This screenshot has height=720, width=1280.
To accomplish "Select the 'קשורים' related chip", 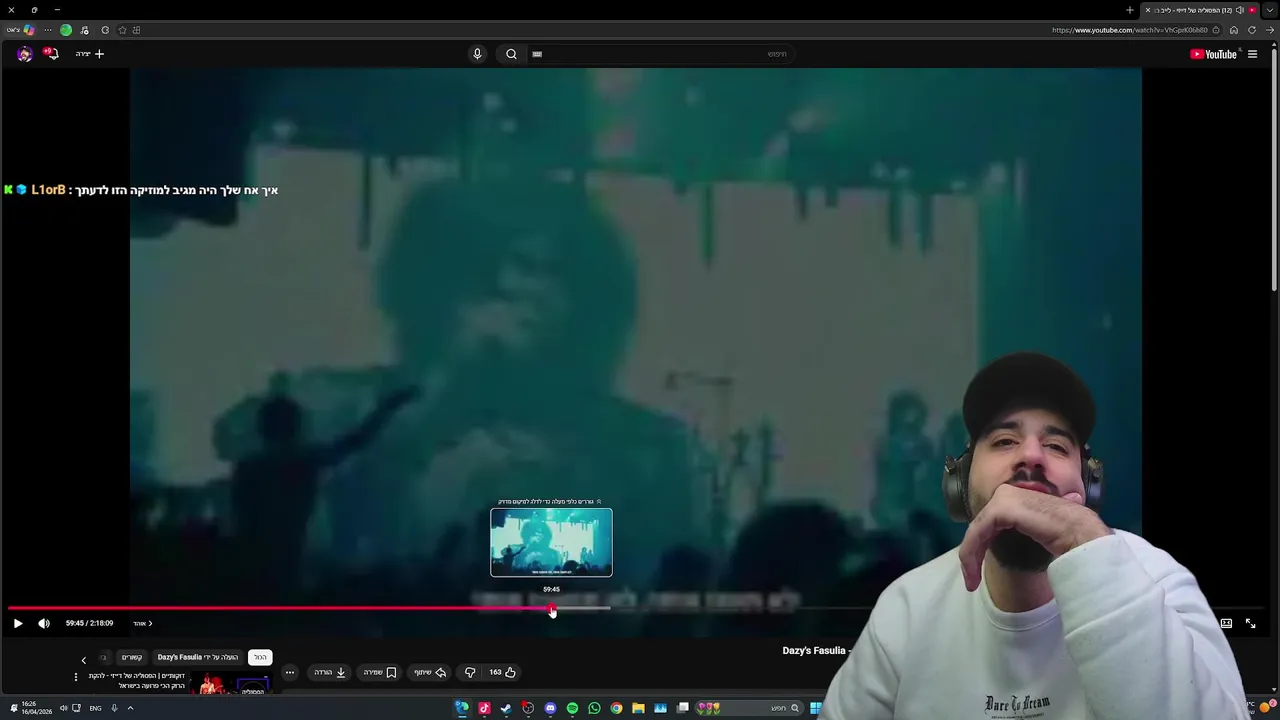I will tap(132, 657).
